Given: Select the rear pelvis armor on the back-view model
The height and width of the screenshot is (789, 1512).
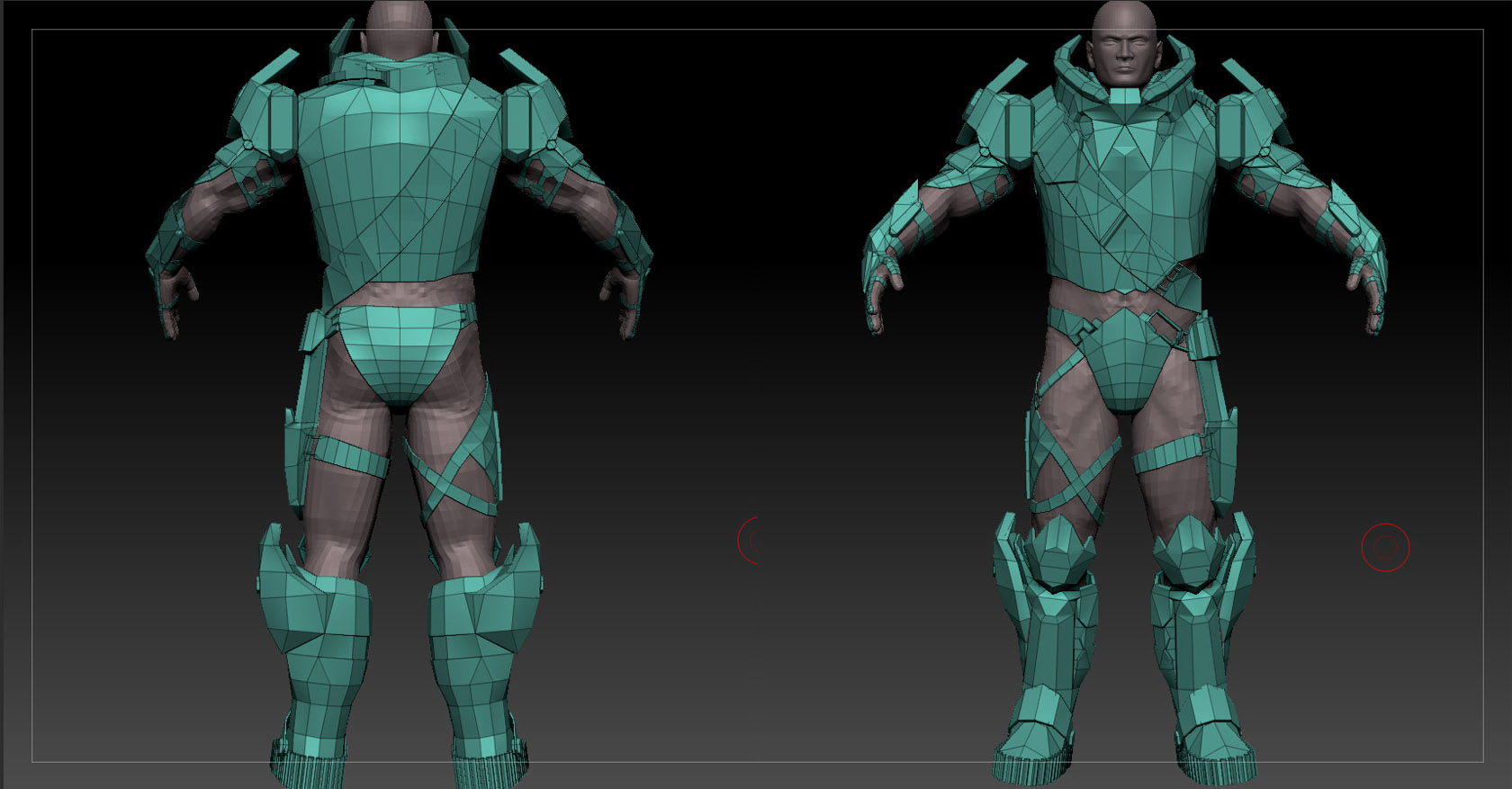Looking at the screenshot, I should coord(400,353).
